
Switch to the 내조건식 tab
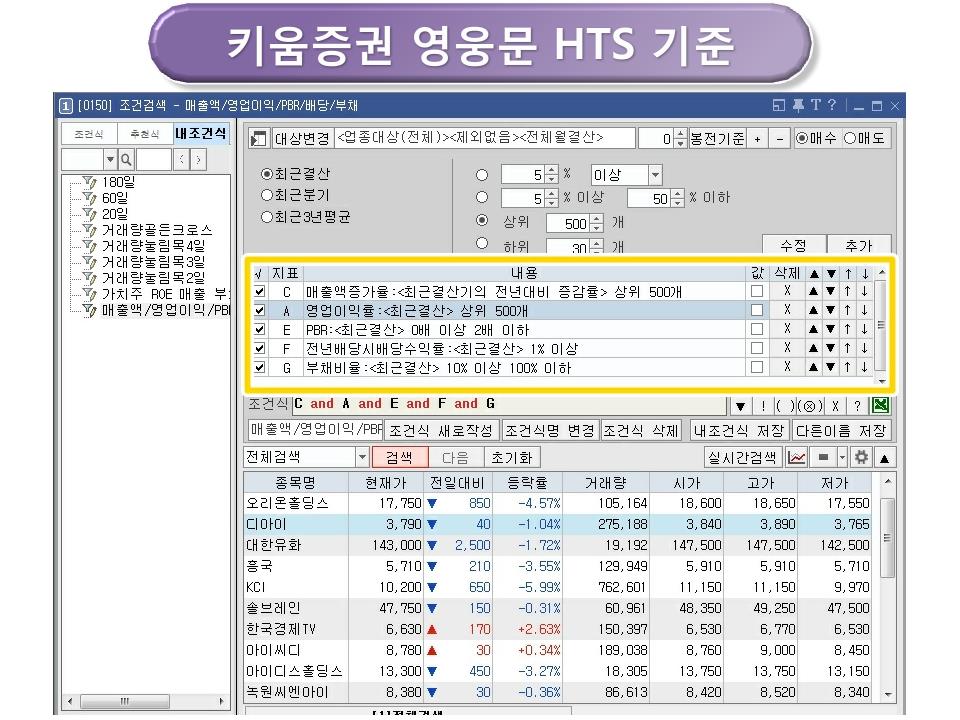coord(201,133)
